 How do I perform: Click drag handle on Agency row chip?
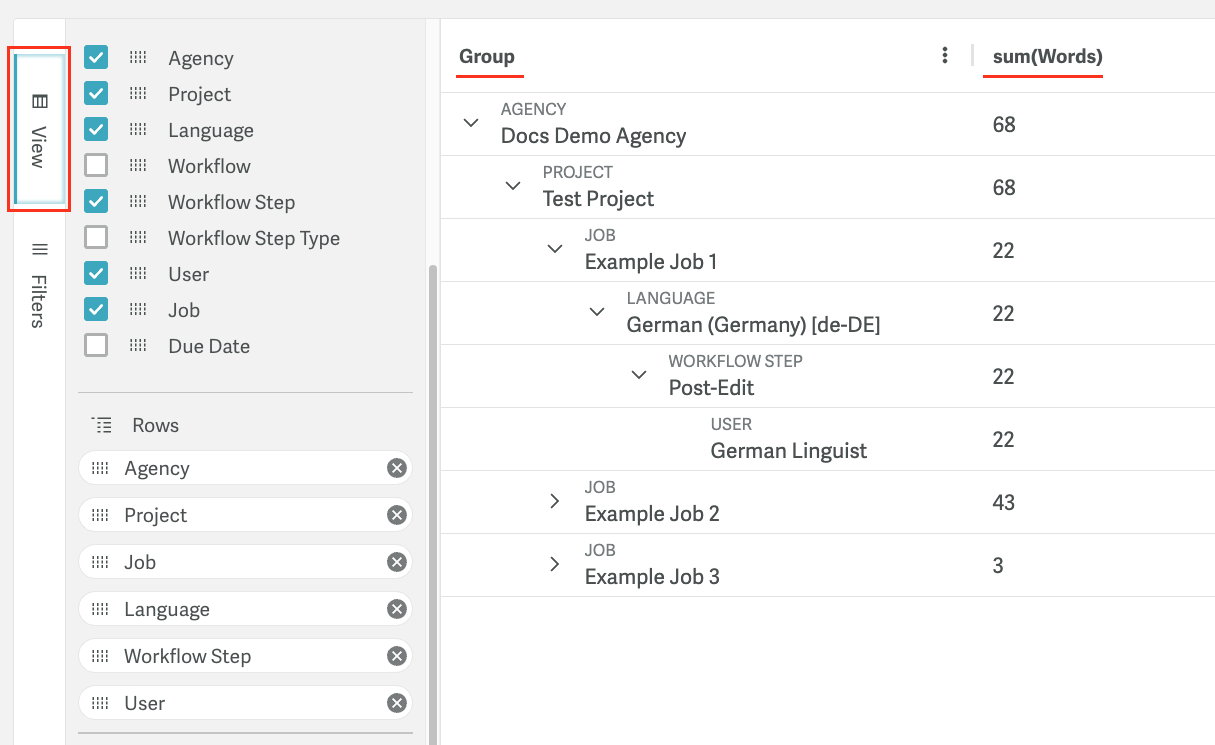100,468
